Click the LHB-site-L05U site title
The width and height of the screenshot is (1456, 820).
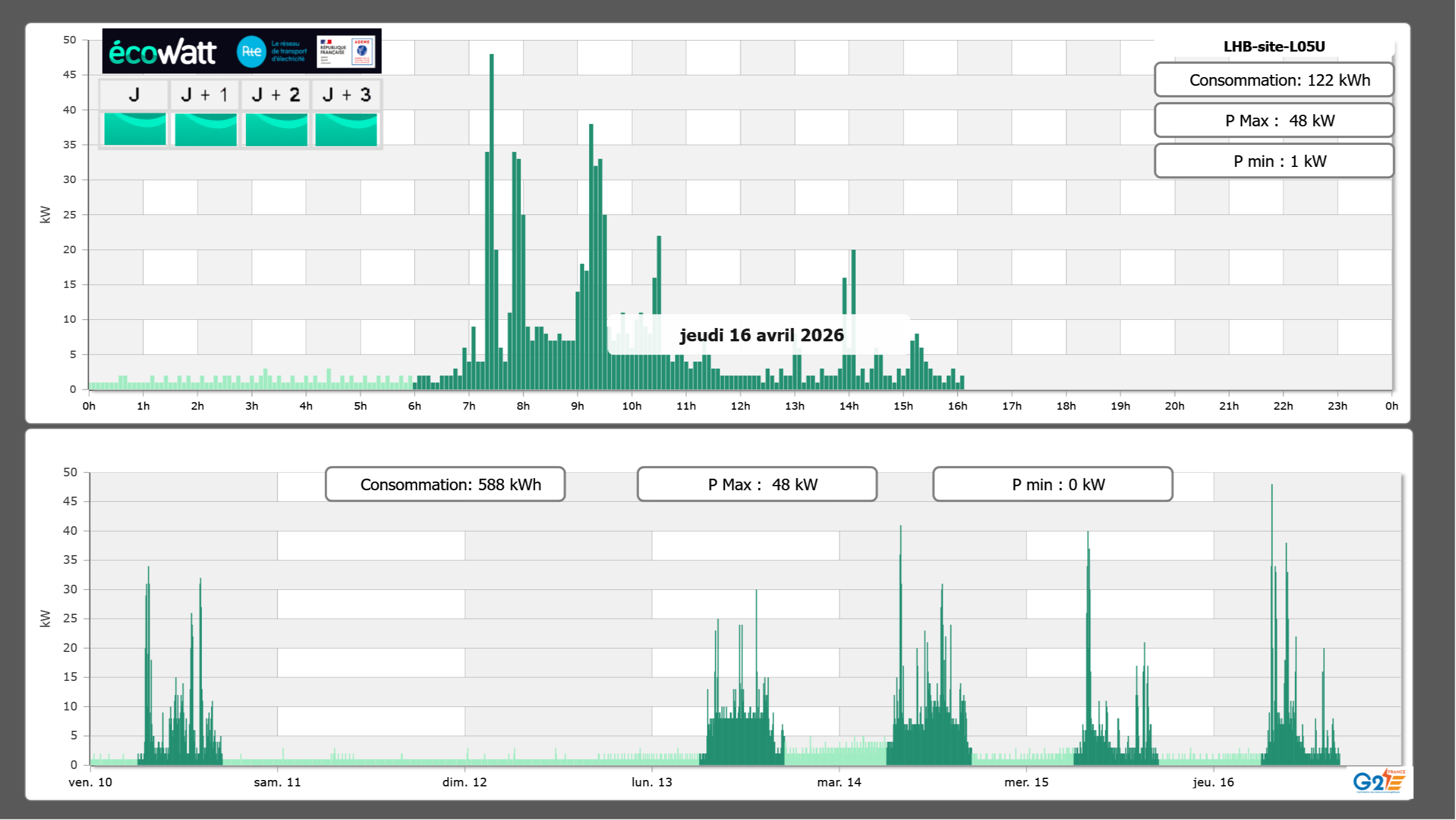[1273, 46]
